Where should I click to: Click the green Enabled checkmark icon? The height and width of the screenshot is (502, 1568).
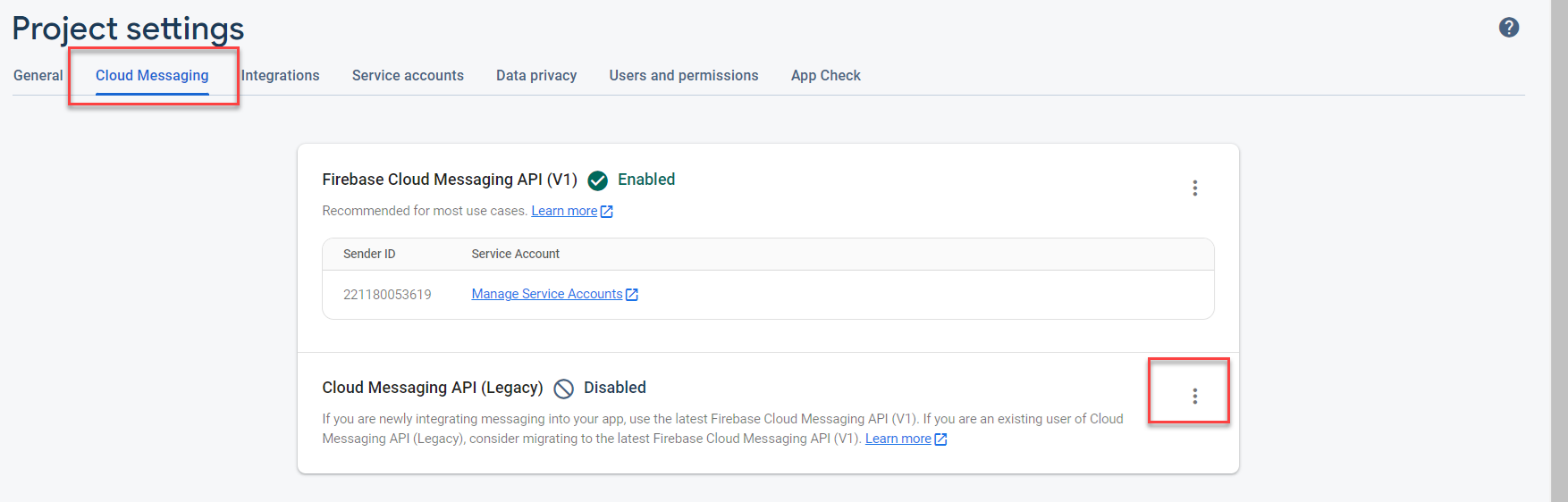(x=598, y=180)
